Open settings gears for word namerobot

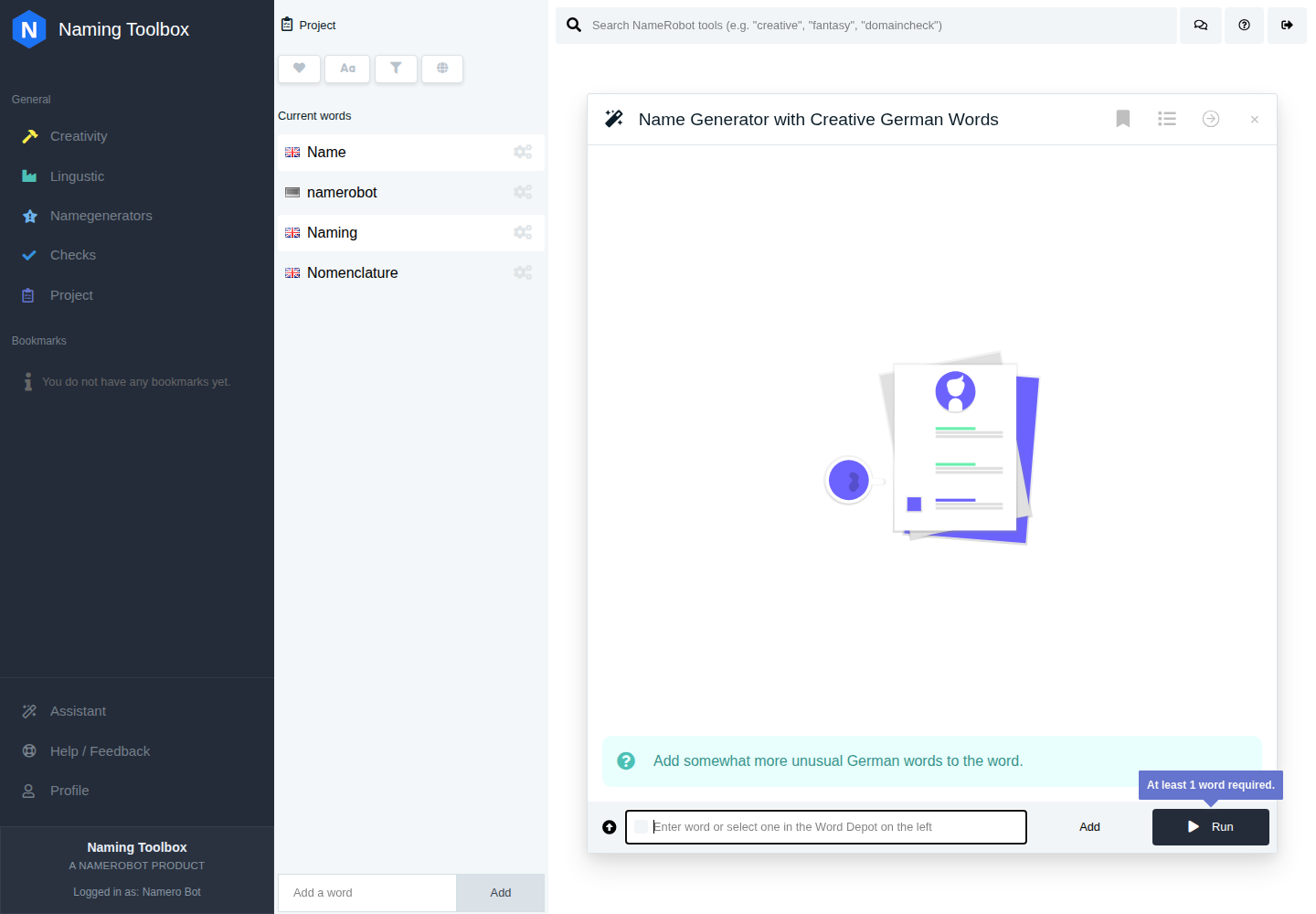tap(523, 192)
